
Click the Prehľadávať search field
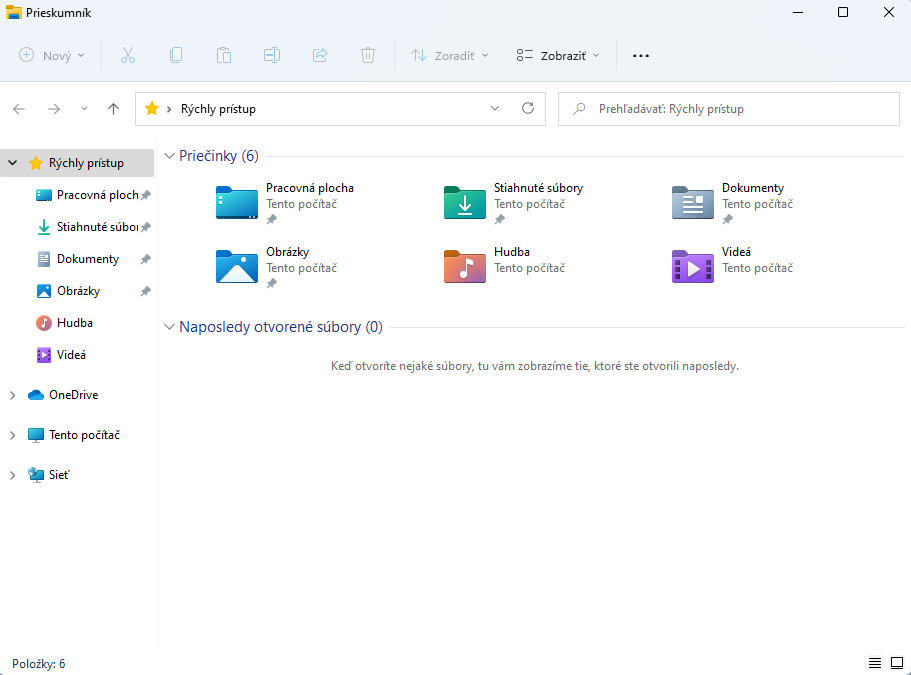pos(730,109)
